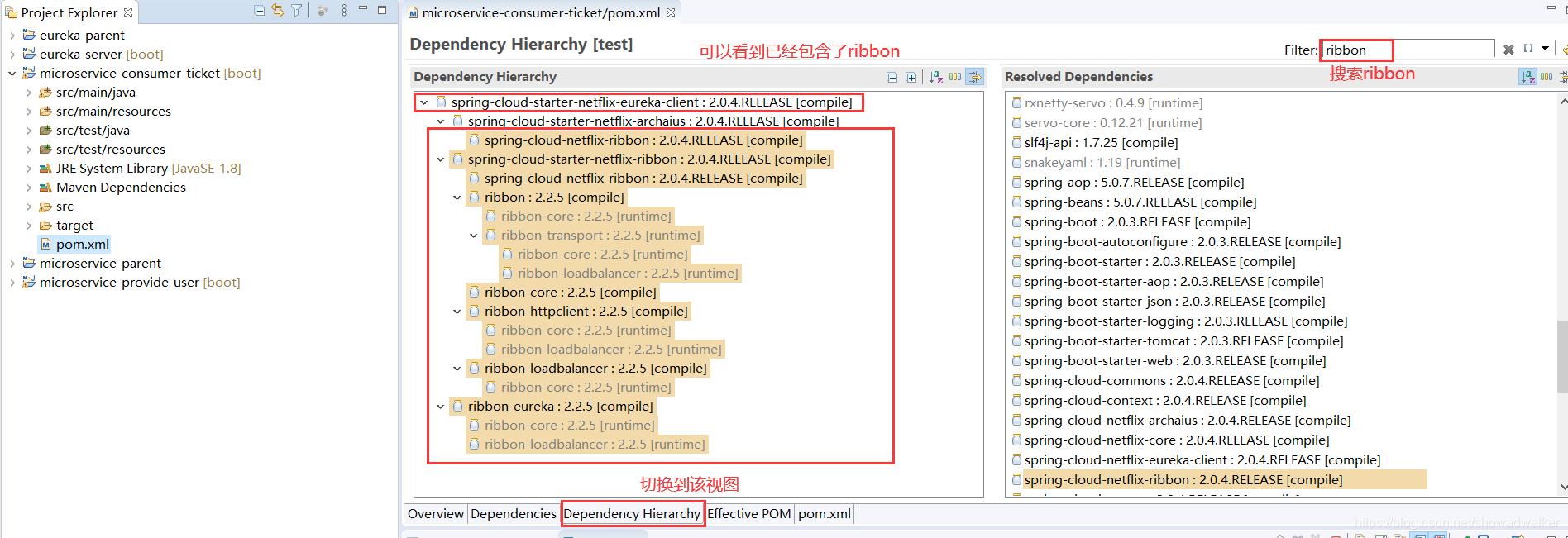This screenshot has width=1568, height=538.
Task: Collapse ribbon : 2.2.5 [compile] node
Action: click(x=457, y=198)
